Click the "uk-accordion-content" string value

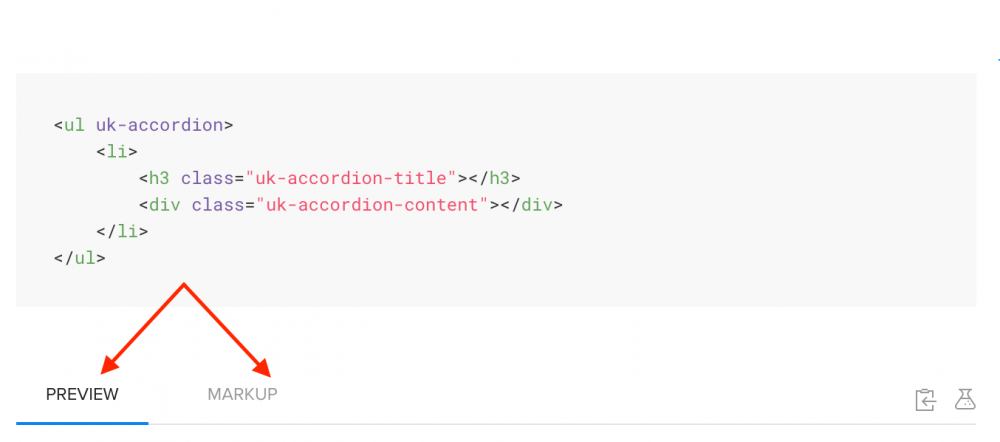click(371, 205)
